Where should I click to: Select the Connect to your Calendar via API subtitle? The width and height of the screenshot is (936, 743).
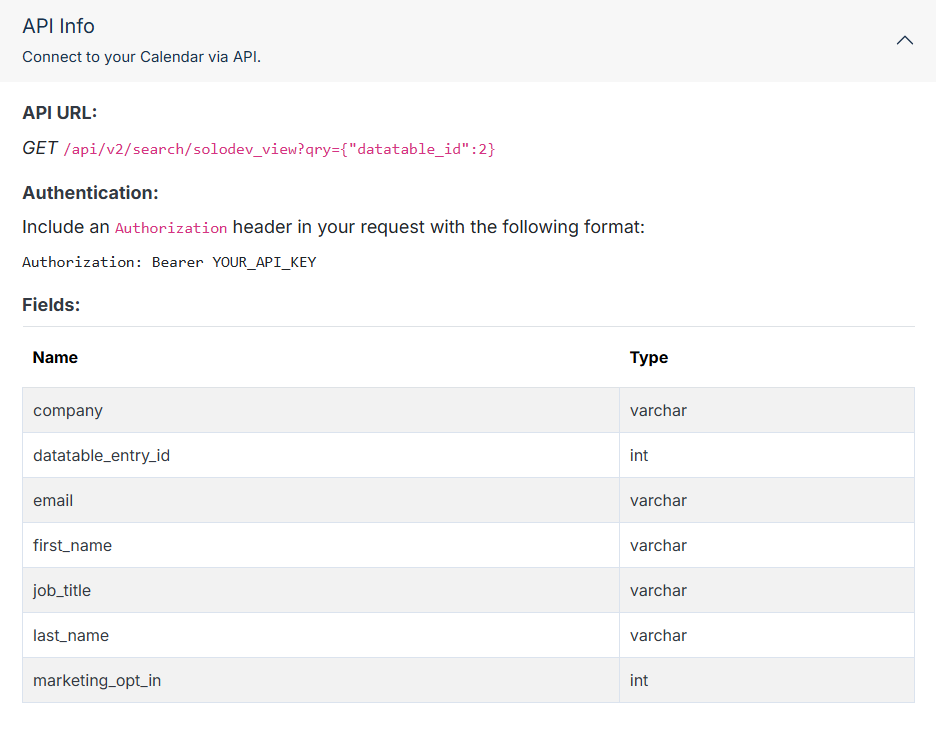pos(141,57)
